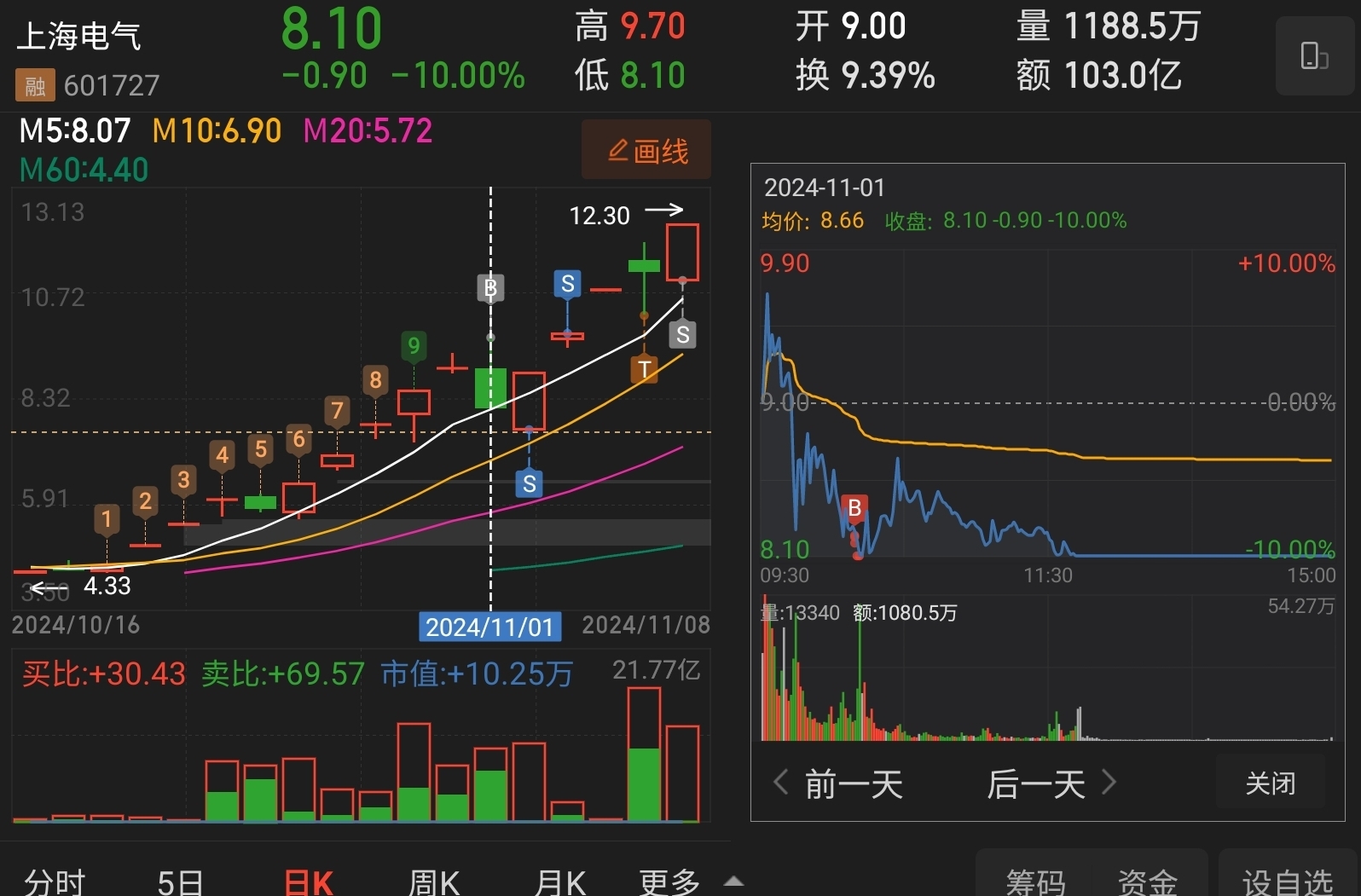Screen dimensions: 1361x896
Task: Tap the 量 1188.5万 volume value
Action: click(x=1109, y=26)
